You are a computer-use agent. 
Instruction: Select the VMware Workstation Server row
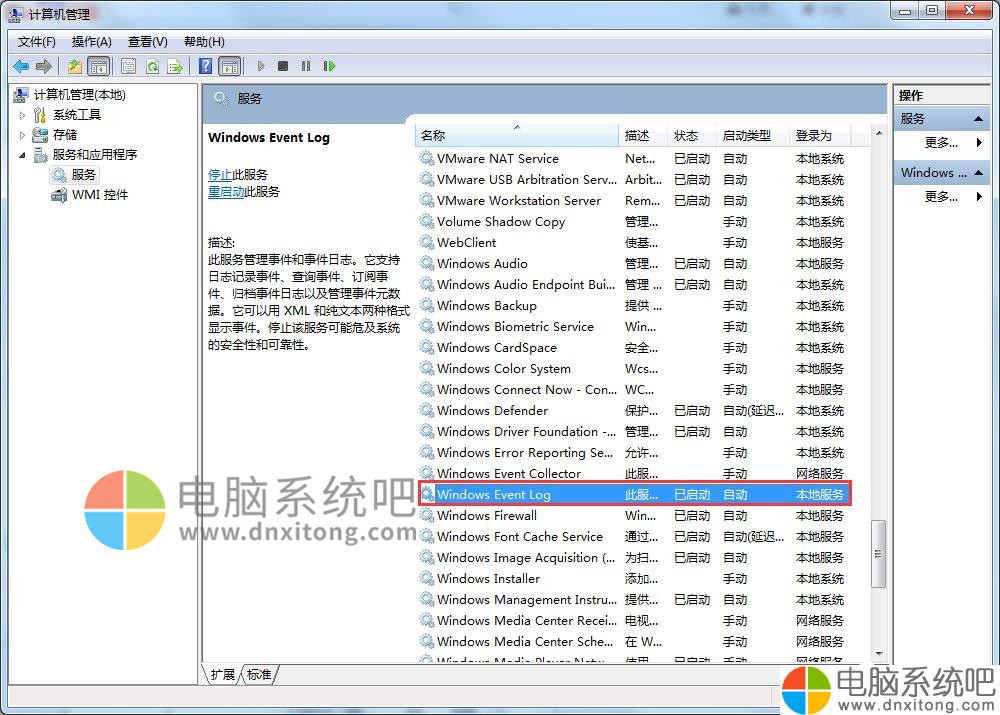point(634,200)
